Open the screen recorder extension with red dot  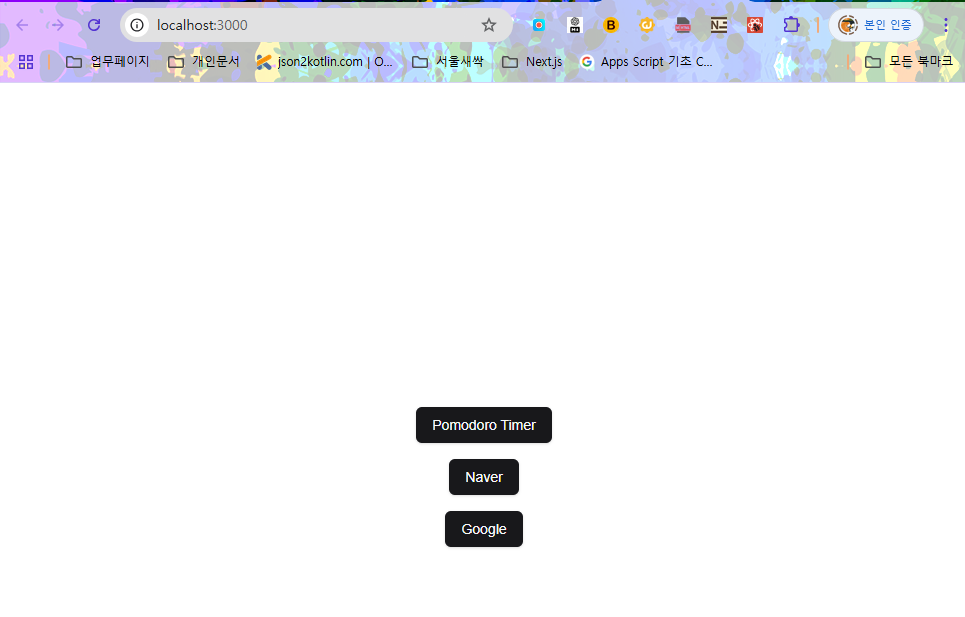pos(539,25)
